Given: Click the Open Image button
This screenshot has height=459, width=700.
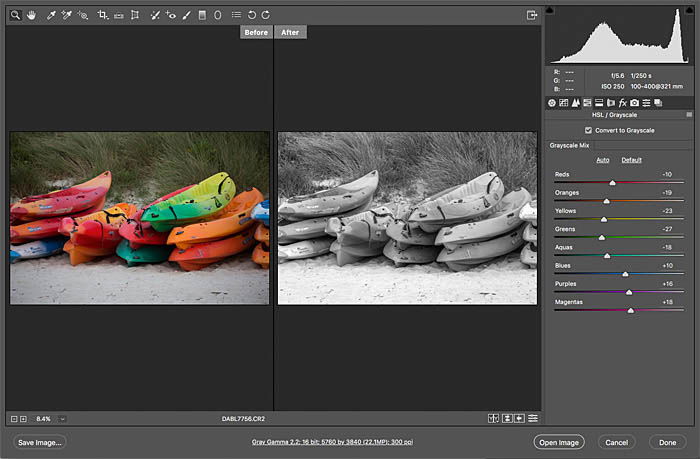Looking at the screenshot, I should [x=559, y=442].
